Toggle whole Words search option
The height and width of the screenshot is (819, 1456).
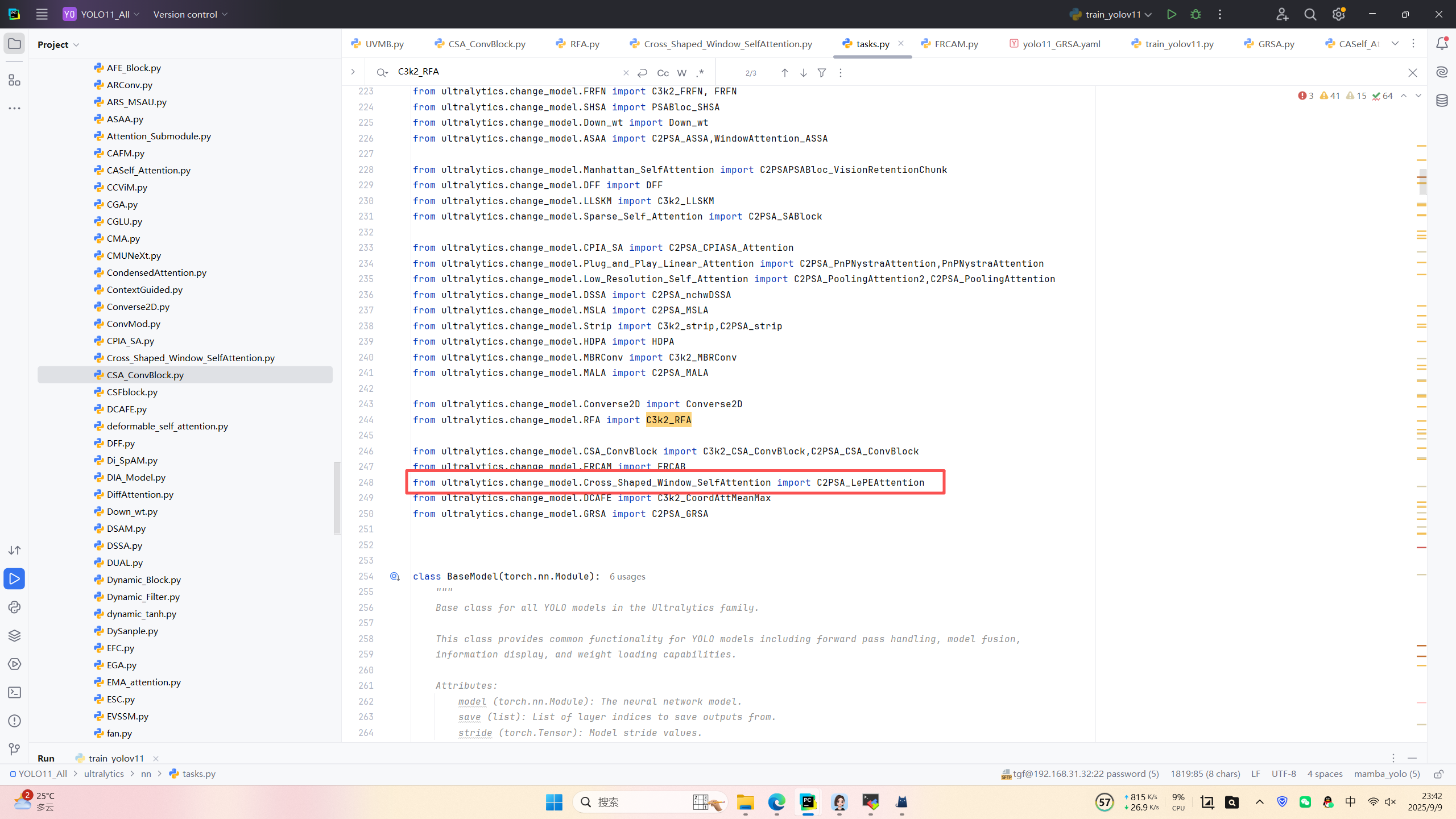(x=681, y=73)
